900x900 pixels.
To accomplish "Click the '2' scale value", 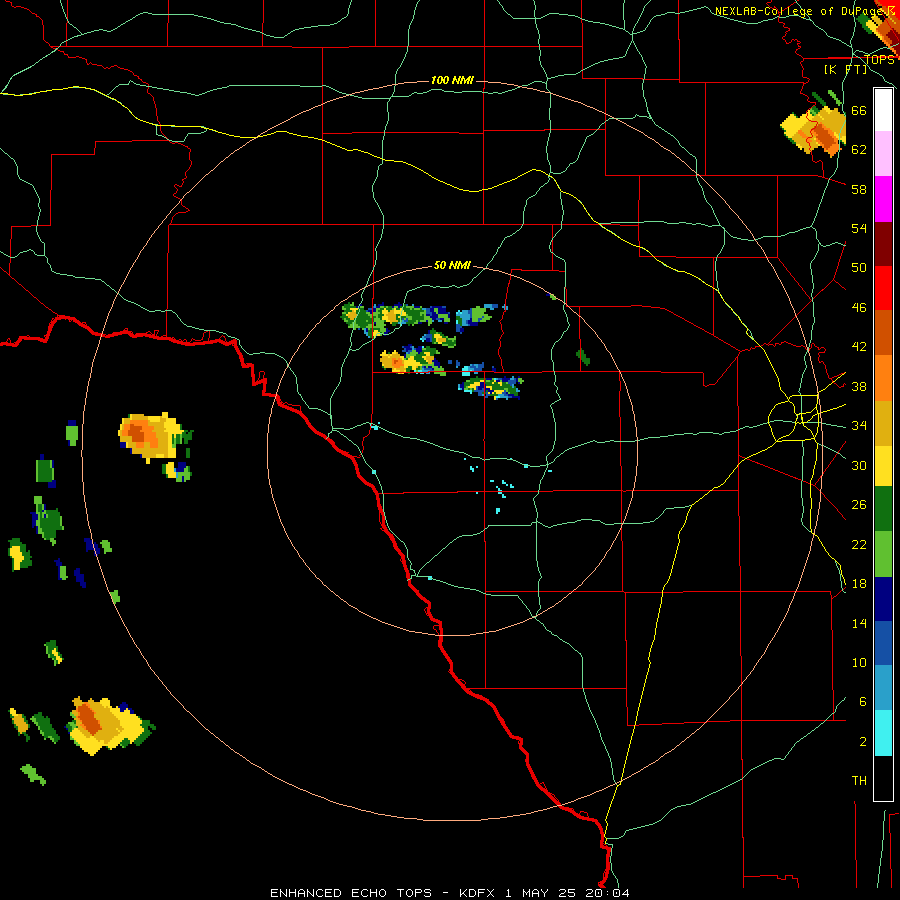I will tap(863, 742).
